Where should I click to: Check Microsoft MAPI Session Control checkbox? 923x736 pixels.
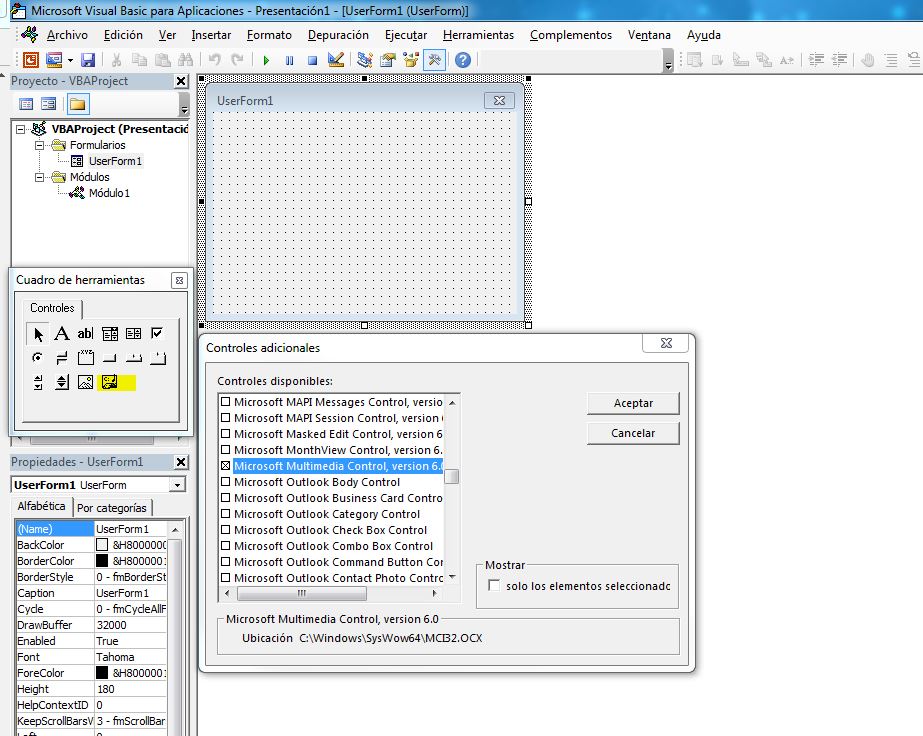tap(225, 418)
